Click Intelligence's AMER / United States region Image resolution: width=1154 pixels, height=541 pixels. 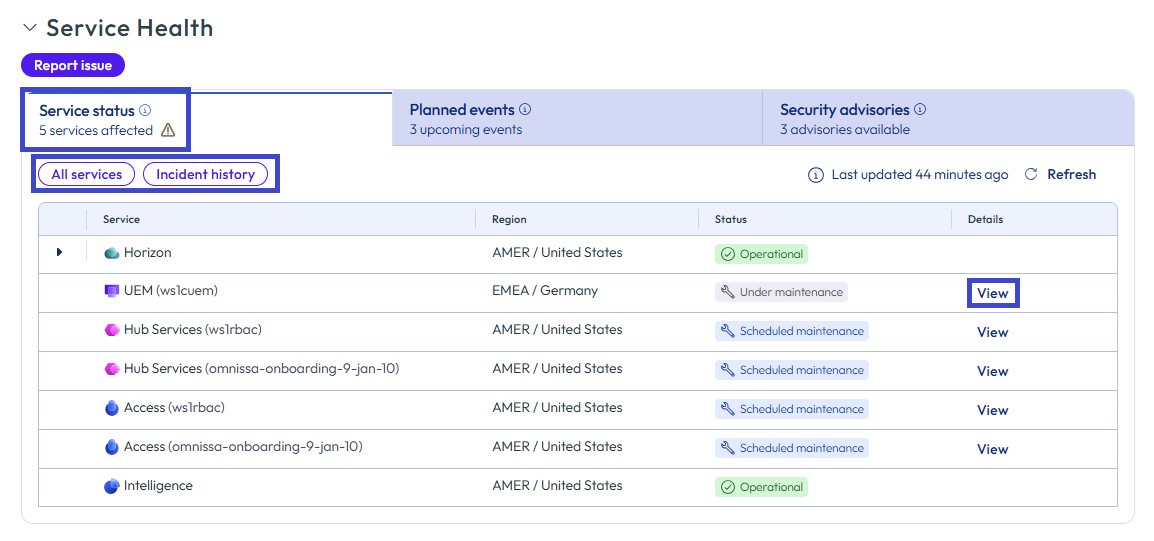[557, 485]
